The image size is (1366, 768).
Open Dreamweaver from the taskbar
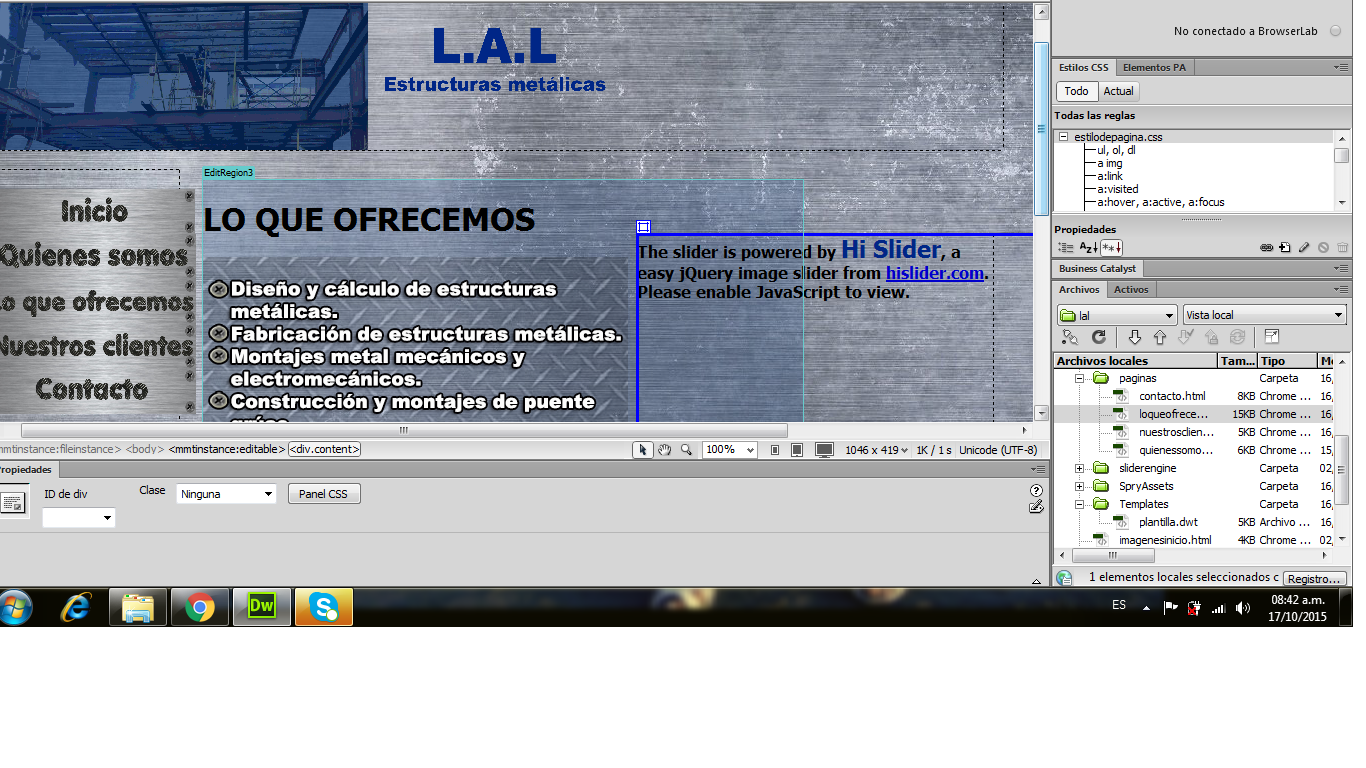tap(261, 607)
